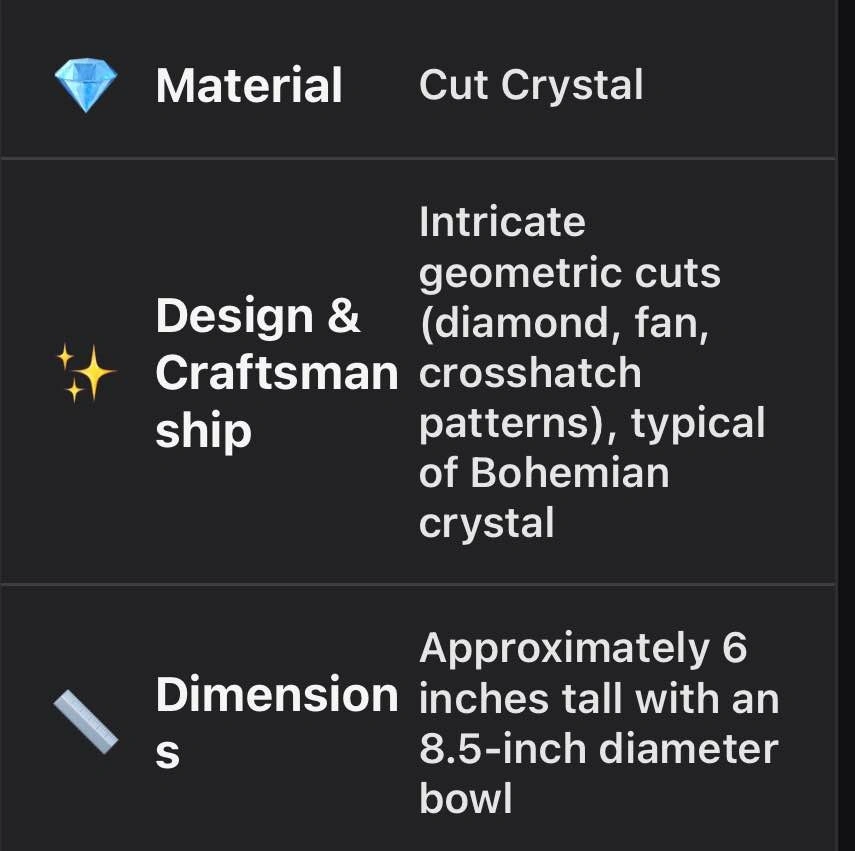
Task: Click the words of Bohemian
Action: click(x=544, y=472)
